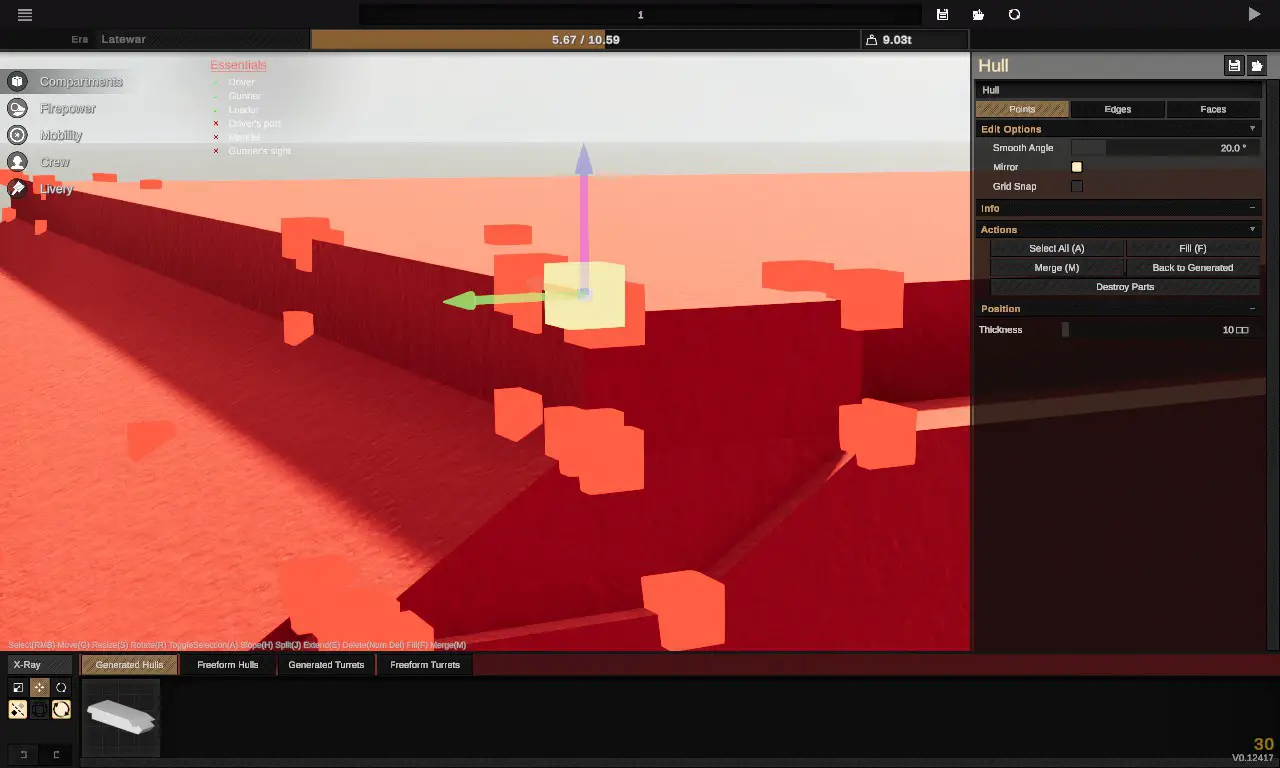
Task: Click the redo arrow button
Action: pyautogui.click(x=56, y=754)
